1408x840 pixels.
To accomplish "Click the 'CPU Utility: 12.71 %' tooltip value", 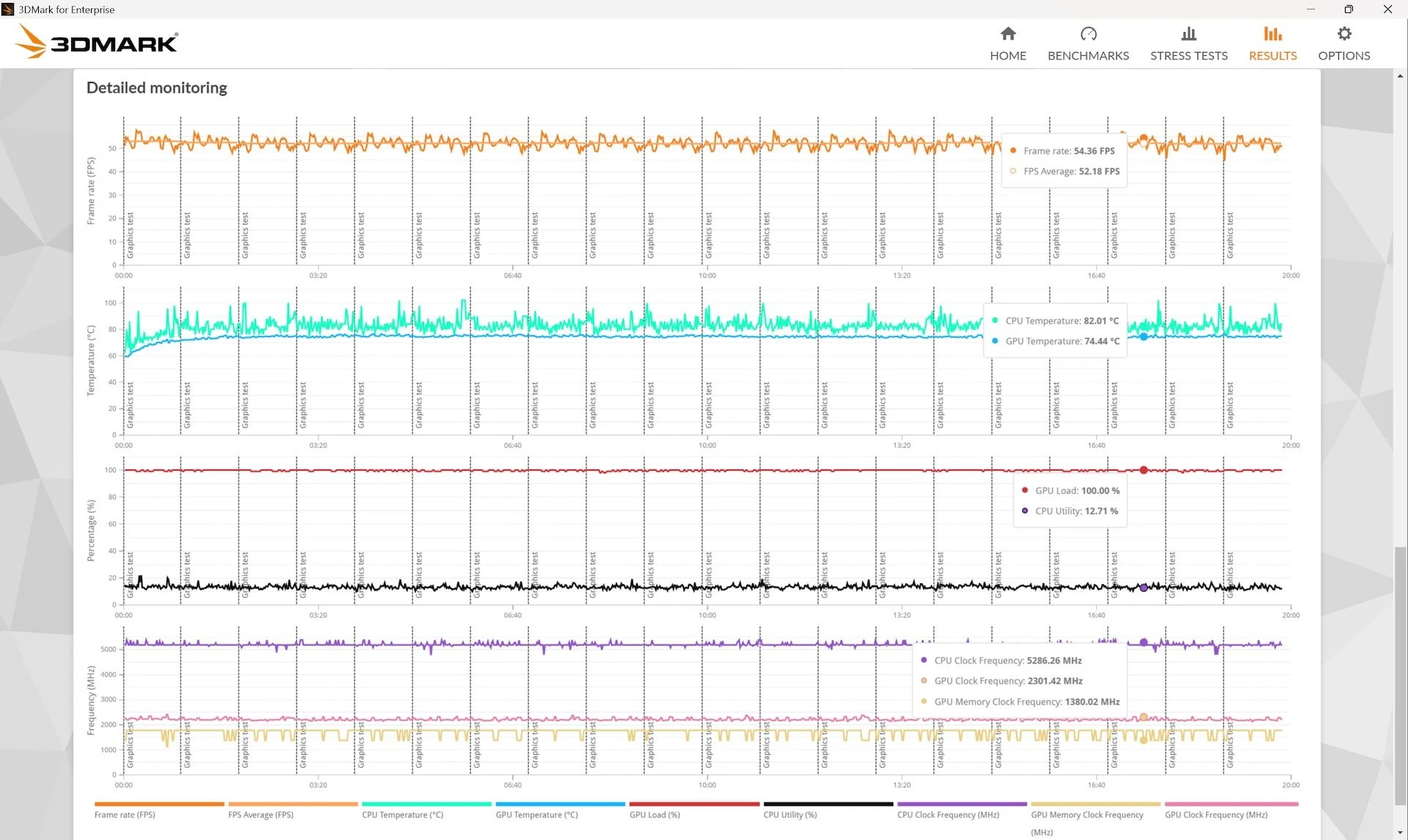I will pyautogui.click(x=1077, y=512).
